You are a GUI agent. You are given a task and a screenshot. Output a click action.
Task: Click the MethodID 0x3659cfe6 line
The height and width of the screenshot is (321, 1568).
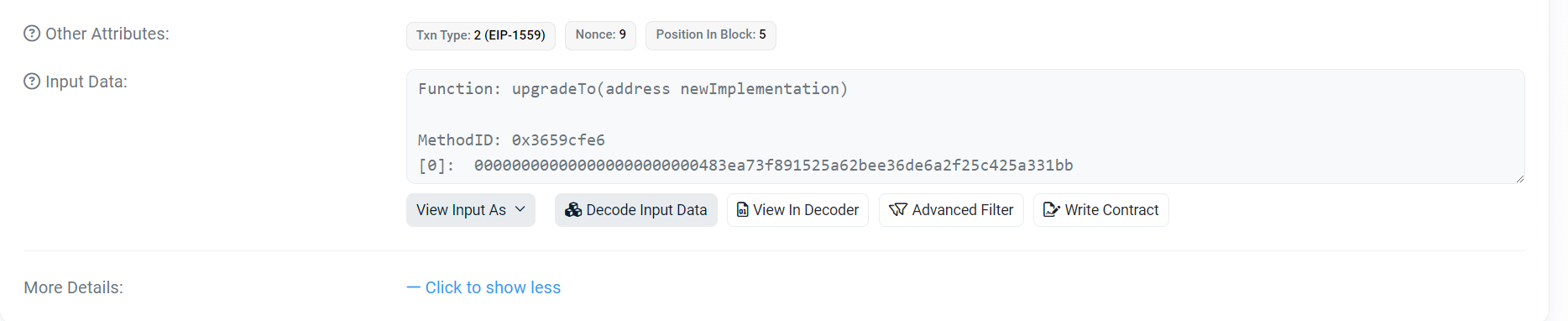pos(511,139)
